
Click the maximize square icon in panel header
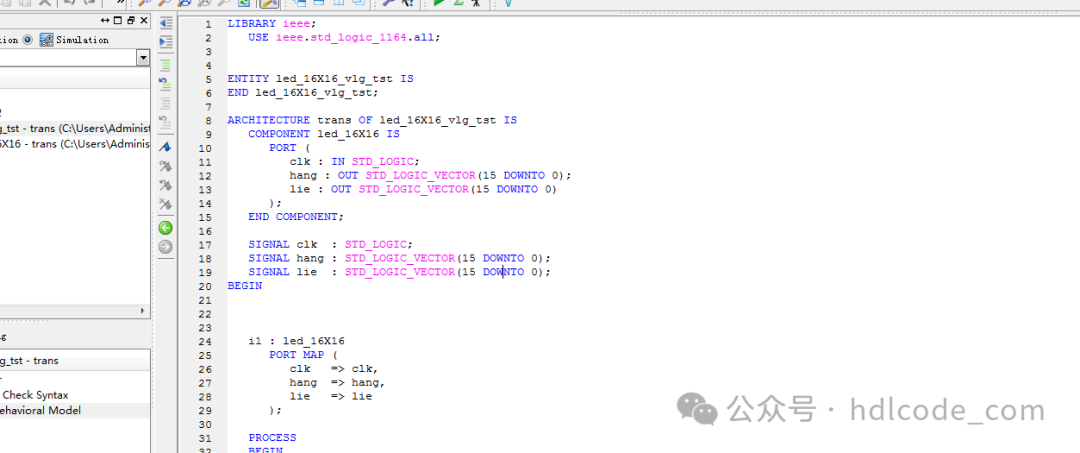click(x=118, y=21)
